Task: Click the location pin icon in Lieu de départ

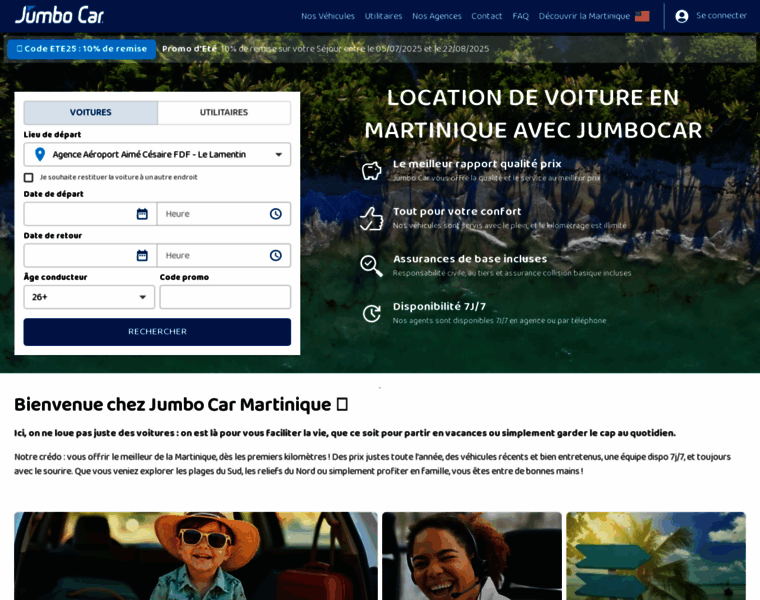Action: [40, 154]
